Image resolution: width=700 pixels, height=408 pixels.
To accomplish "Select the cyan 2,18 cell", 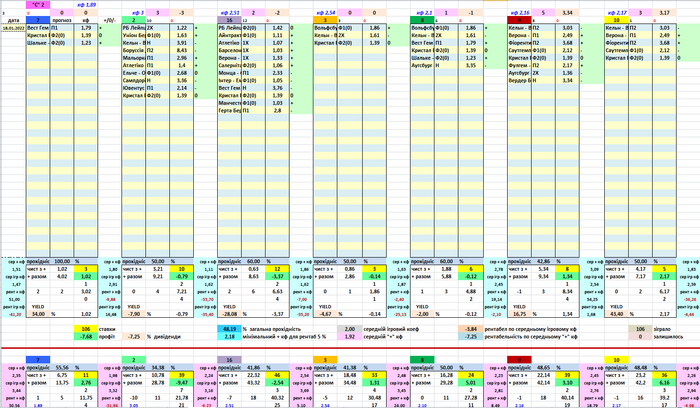I will coord(229,337).
